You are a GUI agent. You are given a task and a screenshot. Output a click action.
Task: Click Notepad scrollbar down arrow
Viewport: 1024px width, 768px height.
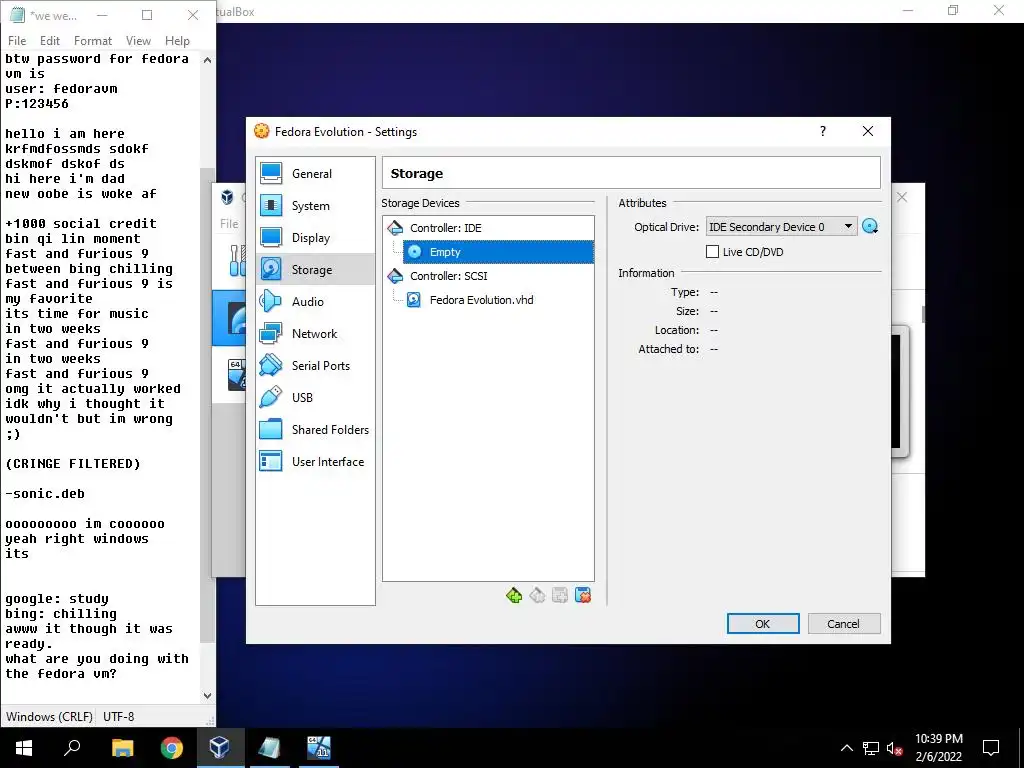pyautogui.click(x=207, y=696)
